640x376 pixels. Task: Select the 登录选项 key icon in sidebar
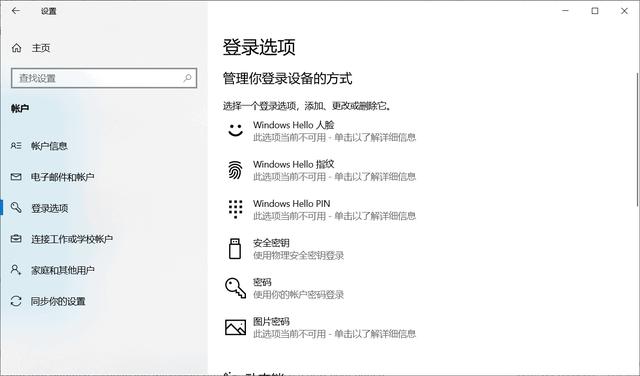[16, 207]
